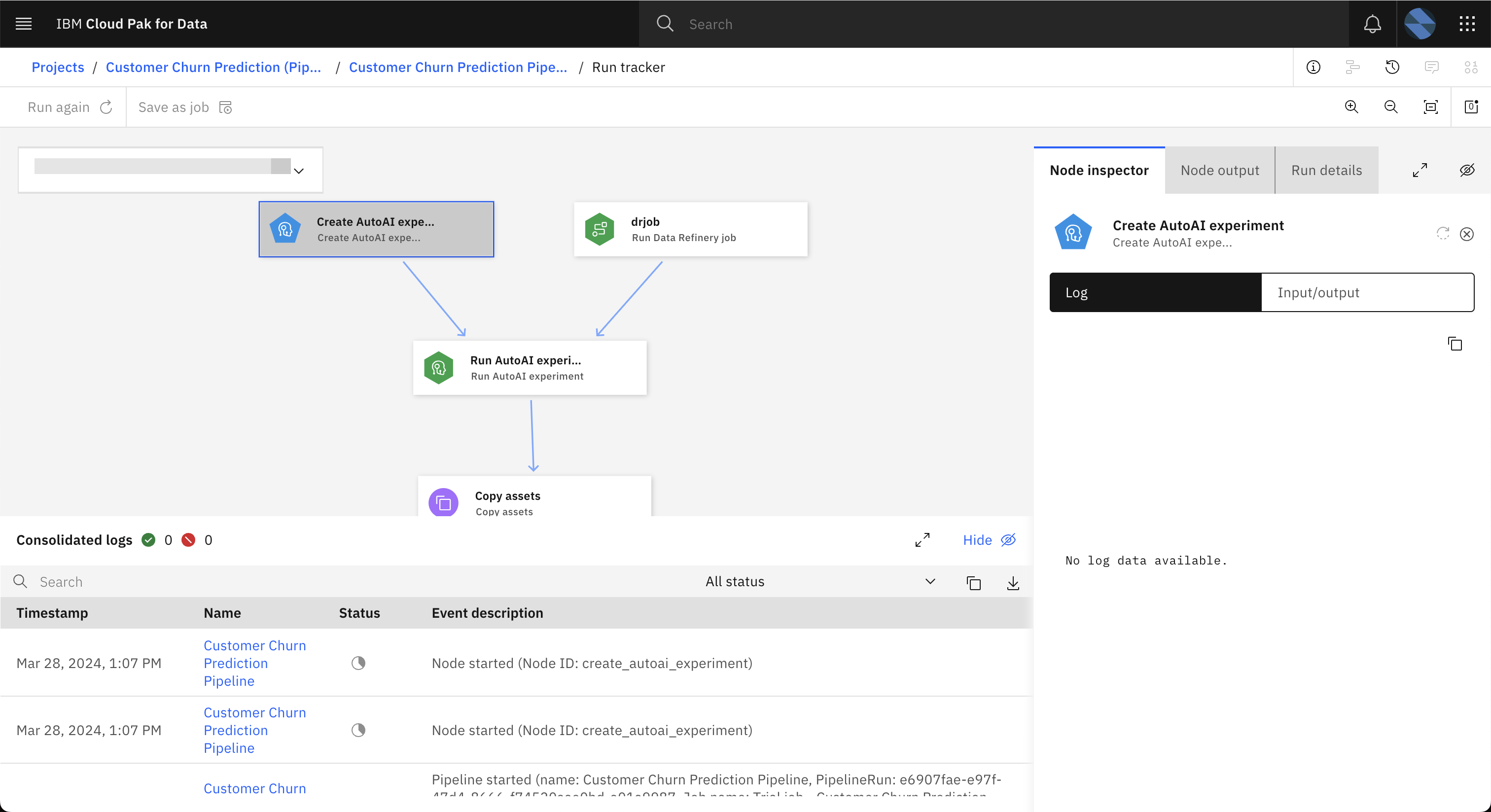Select the Log content switcher

(1155, 292)
